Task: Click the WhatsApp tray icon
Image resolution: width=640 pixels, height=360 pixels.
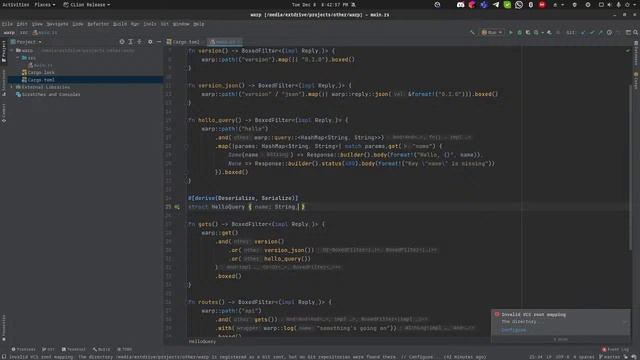Action: click(519, 5)
